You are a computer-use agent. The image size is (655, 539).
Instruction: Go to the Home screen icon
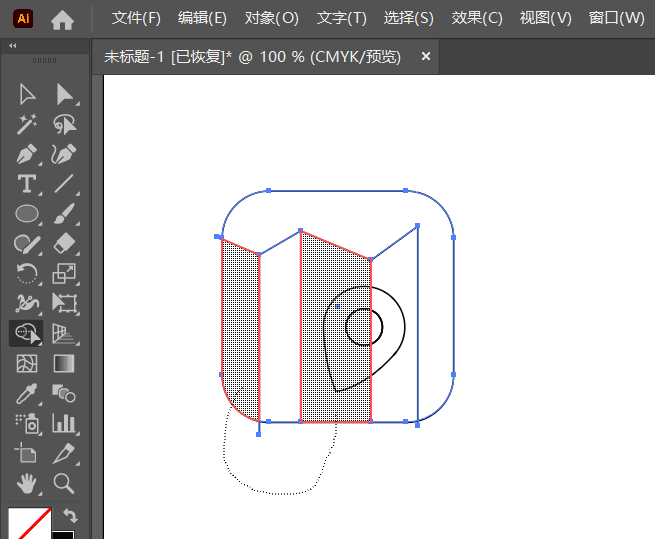(x=62, y=20)
